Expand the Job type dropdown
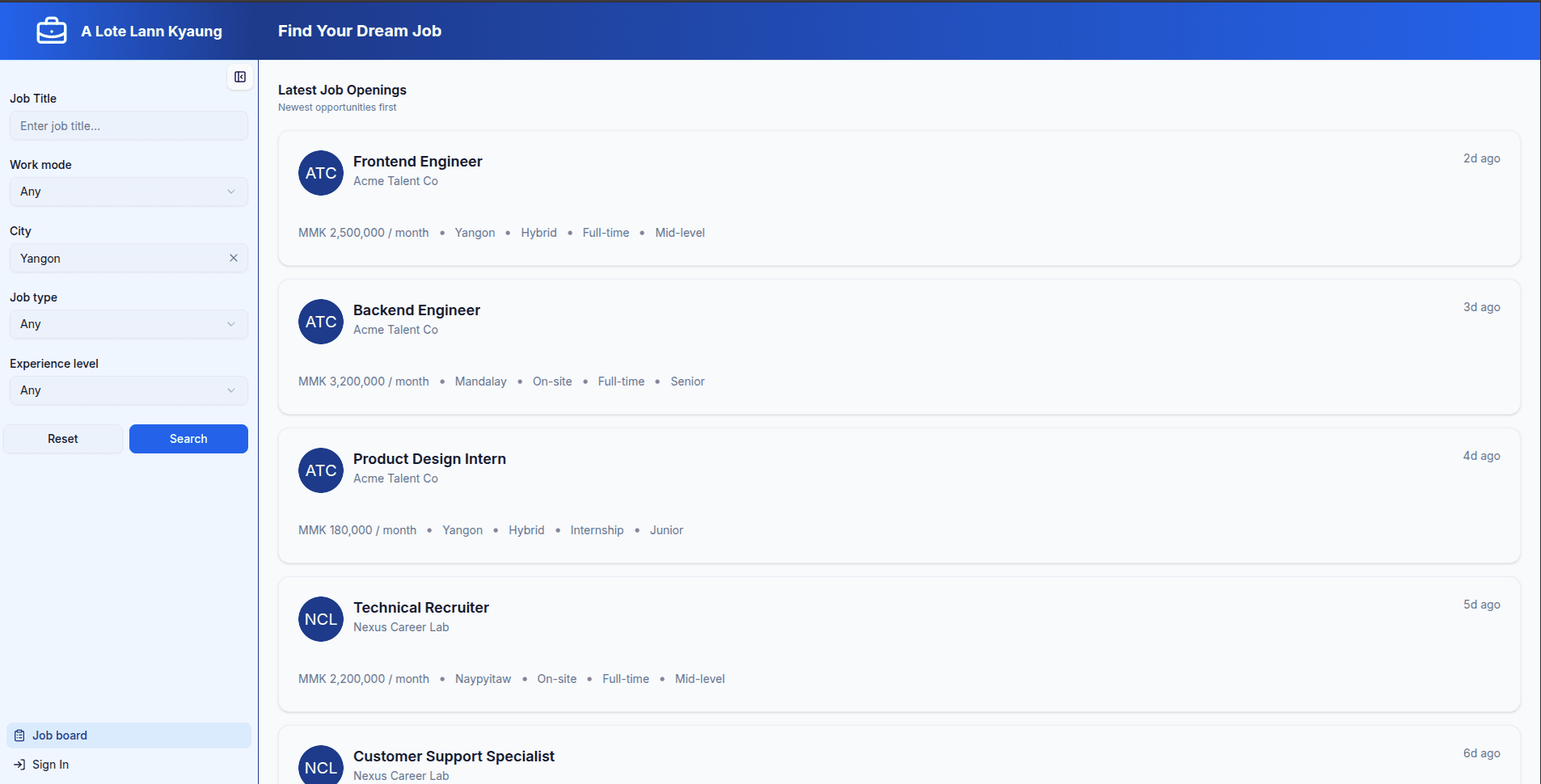 tap(129, 324)
